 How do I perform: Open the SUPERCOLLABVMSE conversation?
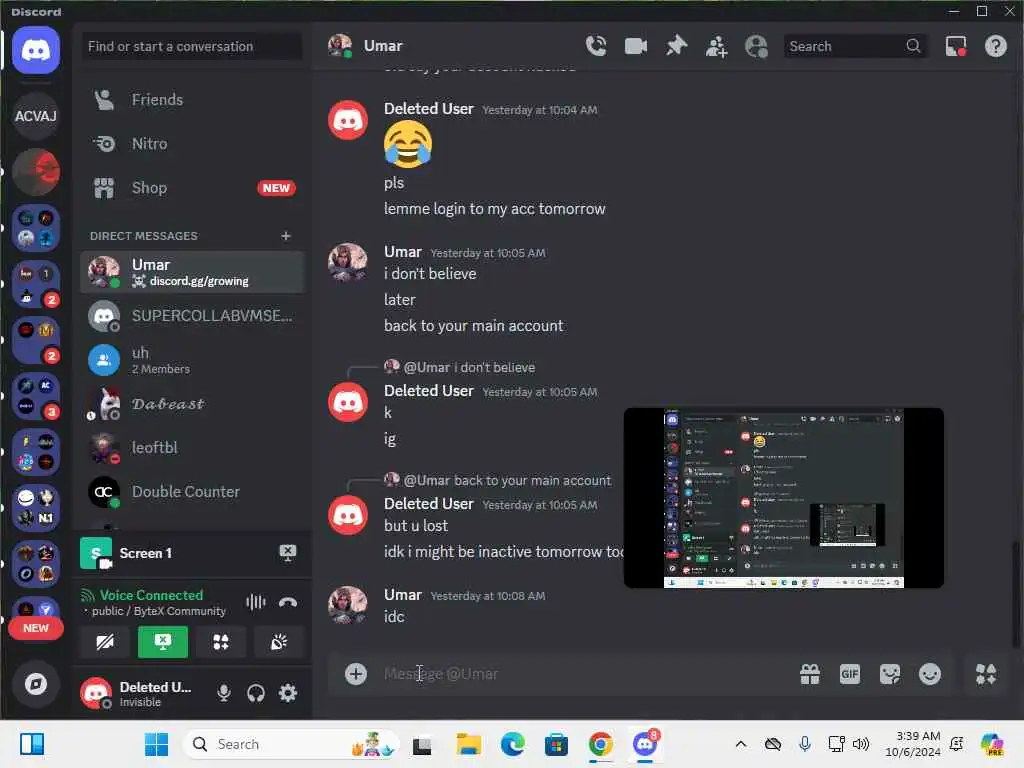coord(192,316)
